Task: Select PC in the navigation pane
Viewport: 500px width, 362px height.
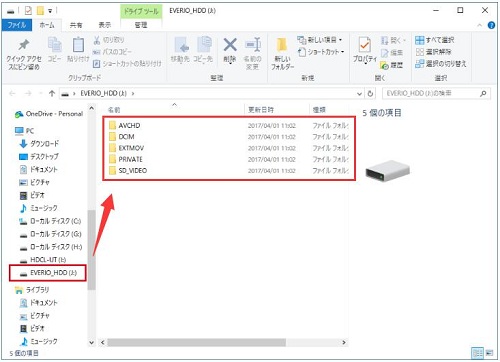Action: 24,131
